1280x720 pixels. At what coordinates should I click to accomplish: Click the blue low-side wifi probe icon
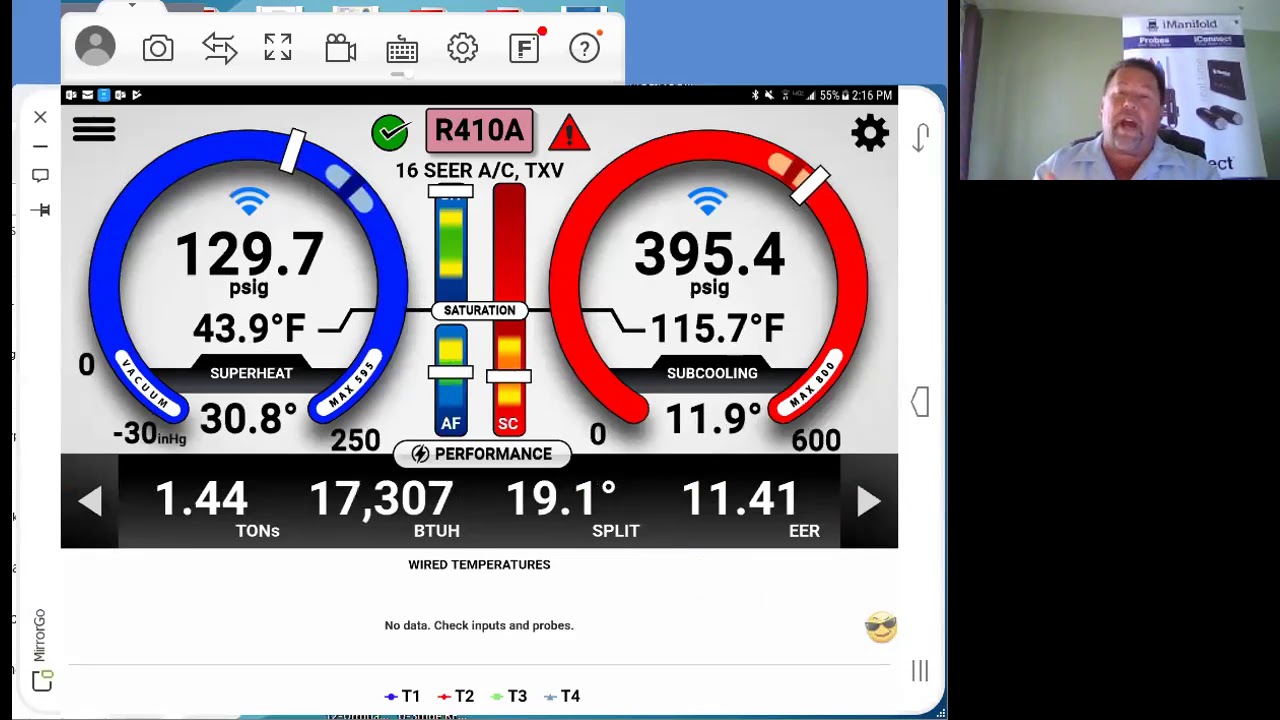249,202
